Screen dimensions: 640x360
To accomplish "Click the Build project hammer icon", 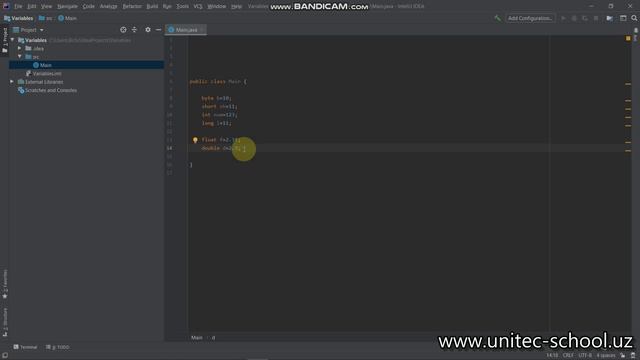I will pyautogui.click(x=498, y=18).
